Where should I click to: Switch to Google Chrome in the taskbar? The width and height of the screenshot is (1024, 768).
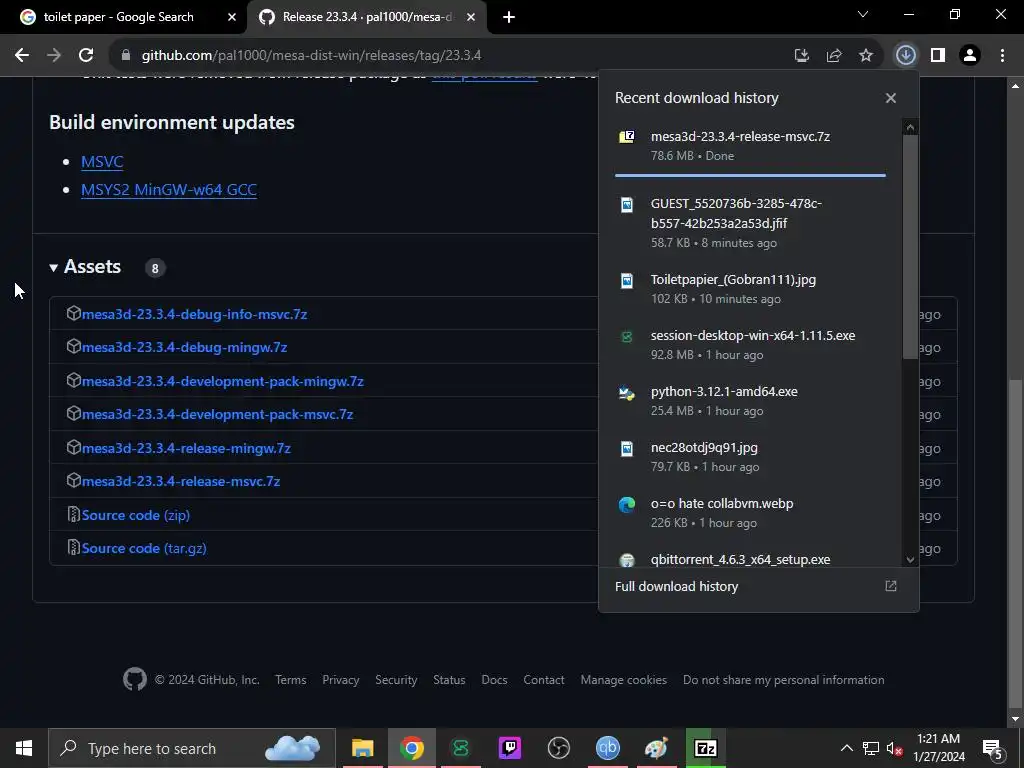411,748
